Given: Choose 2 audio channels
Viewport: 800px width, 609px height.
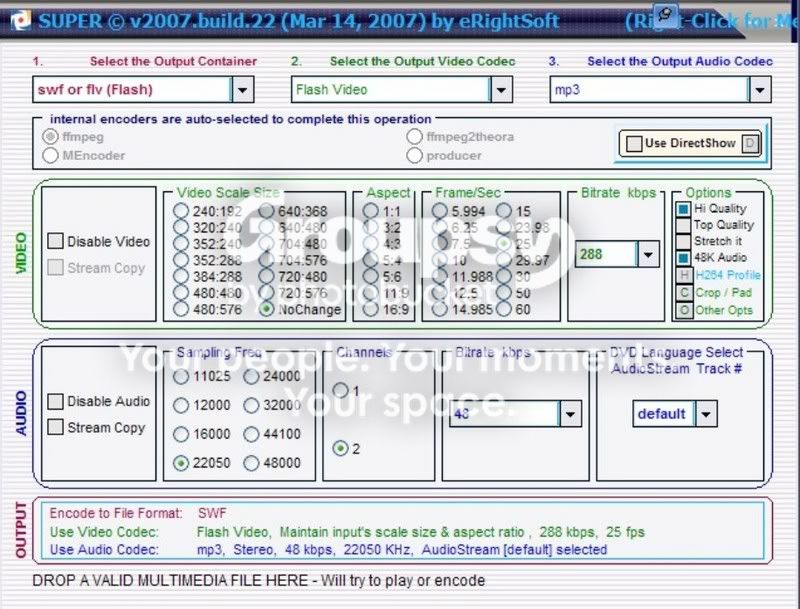Looking at the screenshot, I should (340, 449).
